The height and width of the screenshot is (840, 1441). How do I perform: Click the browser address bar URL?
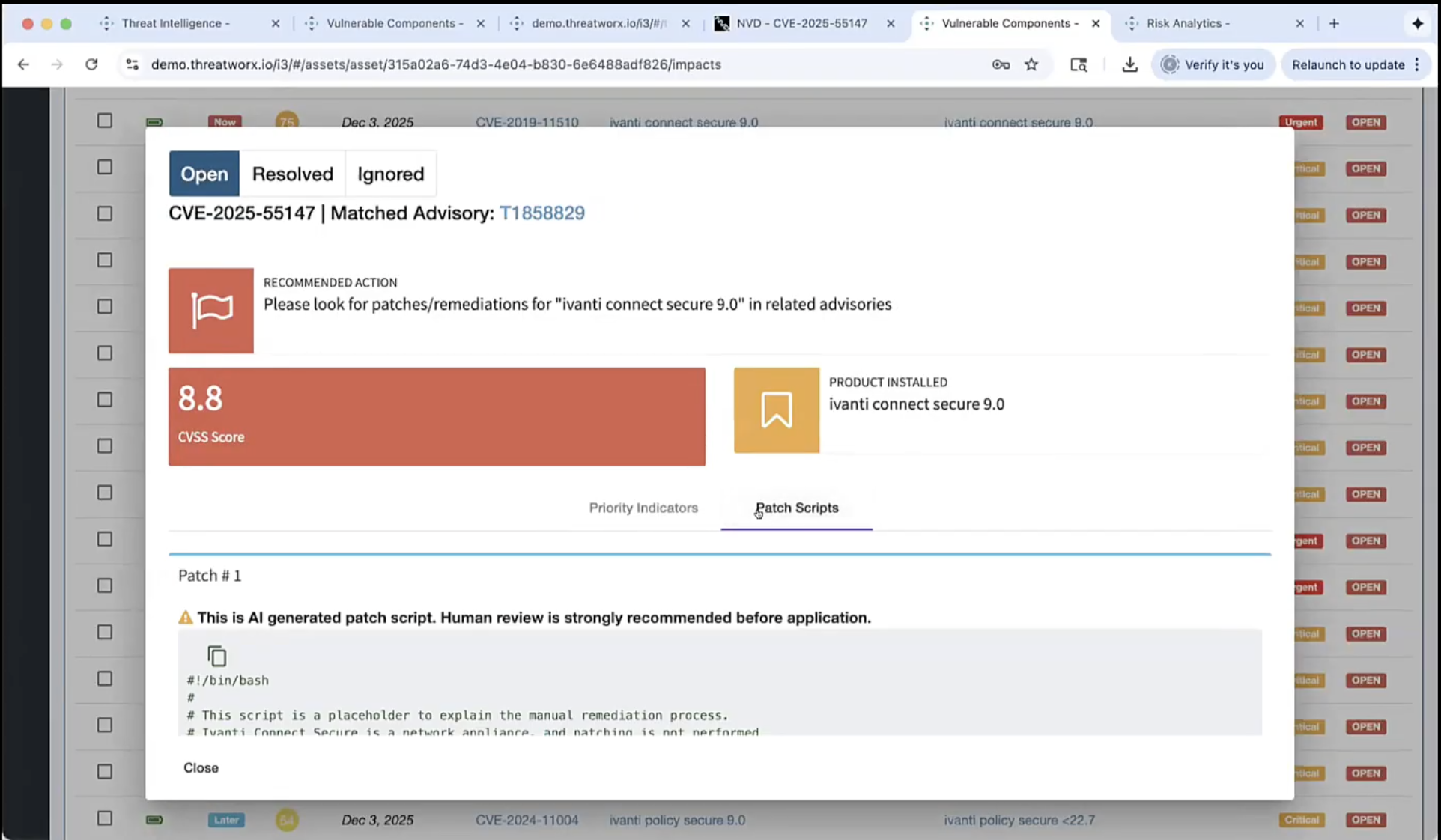[x=436, y=64]
